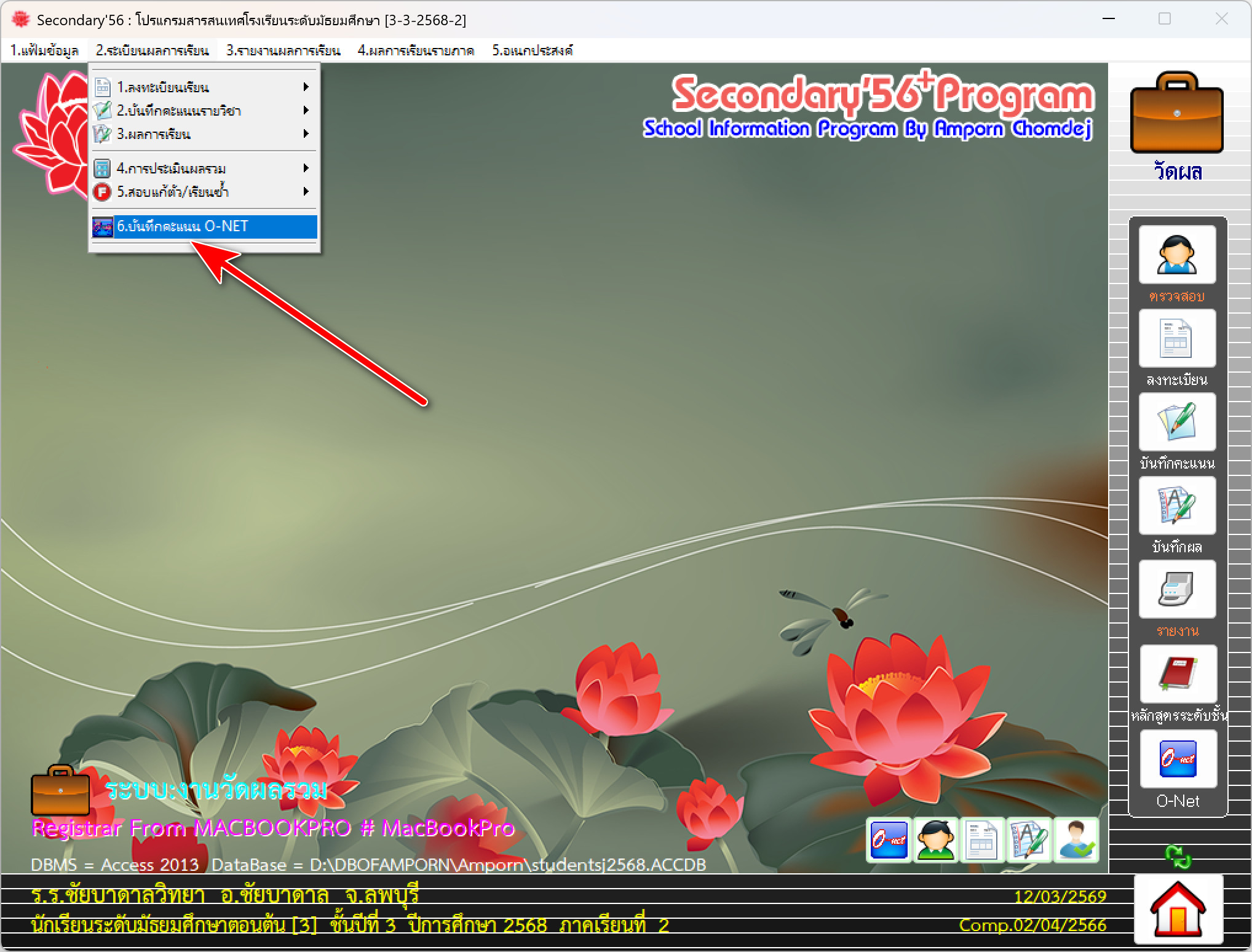This screenshot has height=952, width=1252.
Task: Click the bottom toolbar user-with-checkmark icon
Action: pyautogui.click(x=1076, y=840)
